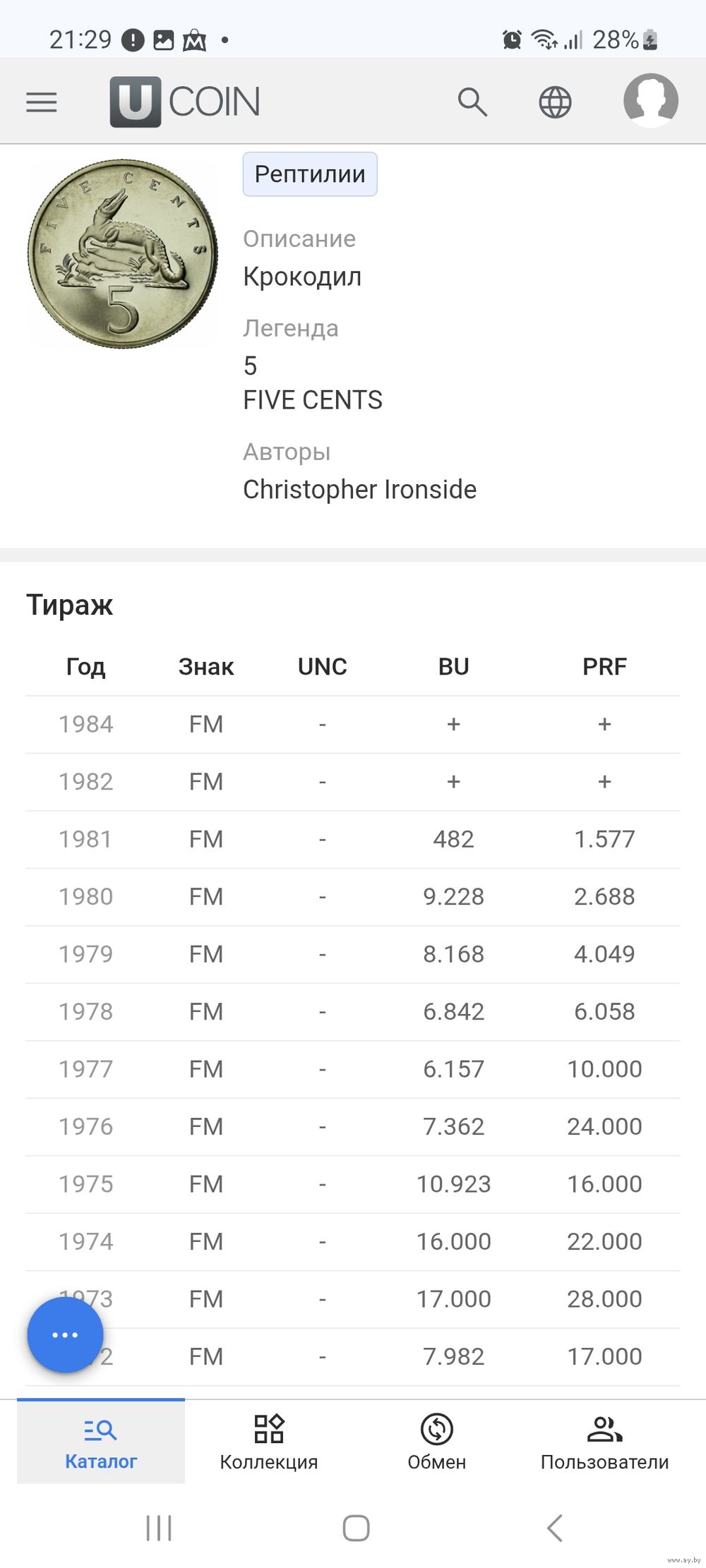The width and height of the screenshot is (706, 1568).
Task: Tap the Christopher Ironside author name
Action: click(359, 489)
